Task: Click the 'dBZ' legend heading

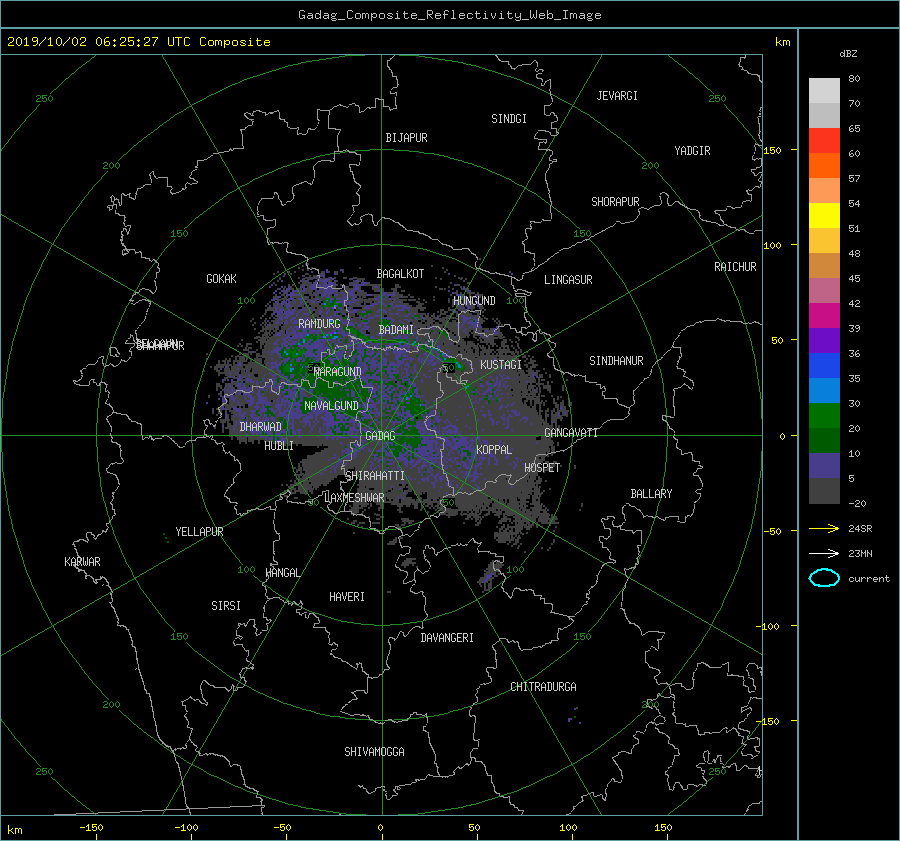Action: pyautogui.click(x=848, y=53)
